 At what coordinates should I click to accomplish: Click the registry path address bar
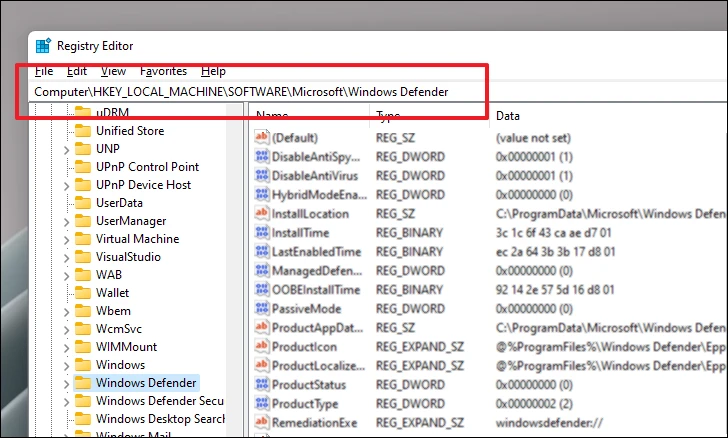tap(378, 92)
